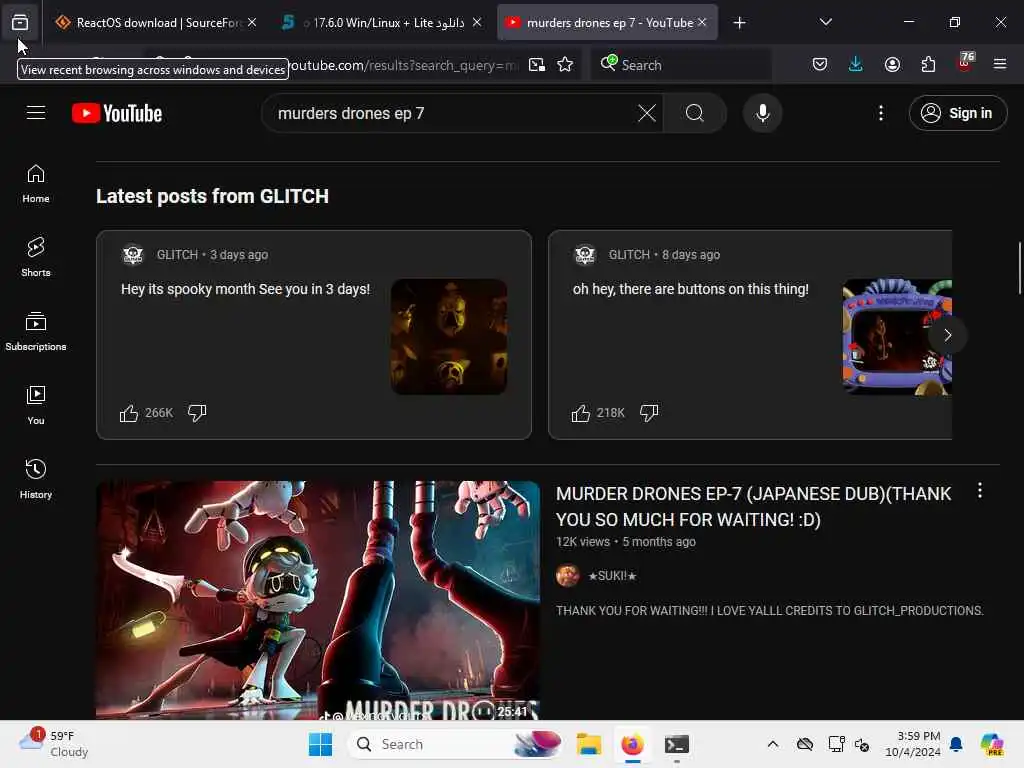Image resolution: width=1024 pixels, height=768 pixels.
Task: Click the uBlock extension icon with badge 76
Action: [x=965, y=63]
